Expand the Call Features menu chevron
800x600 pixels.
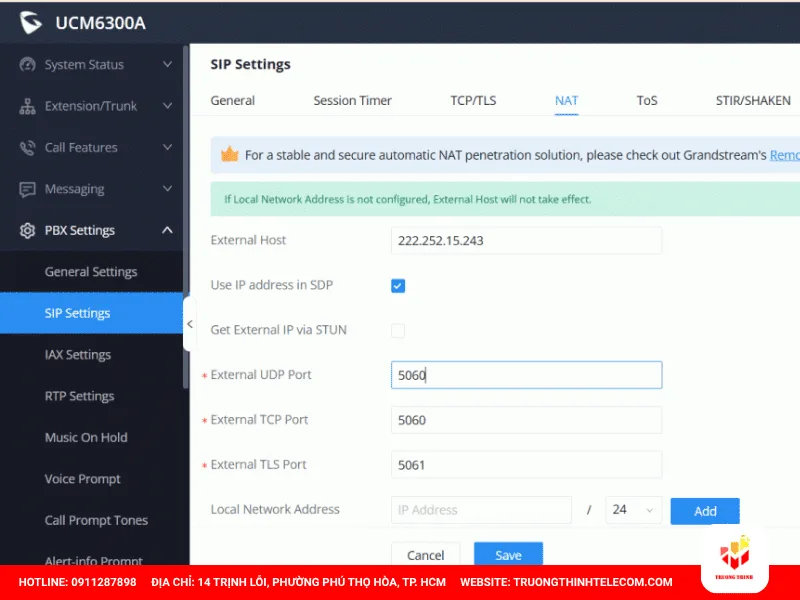(x=167, y=147)
